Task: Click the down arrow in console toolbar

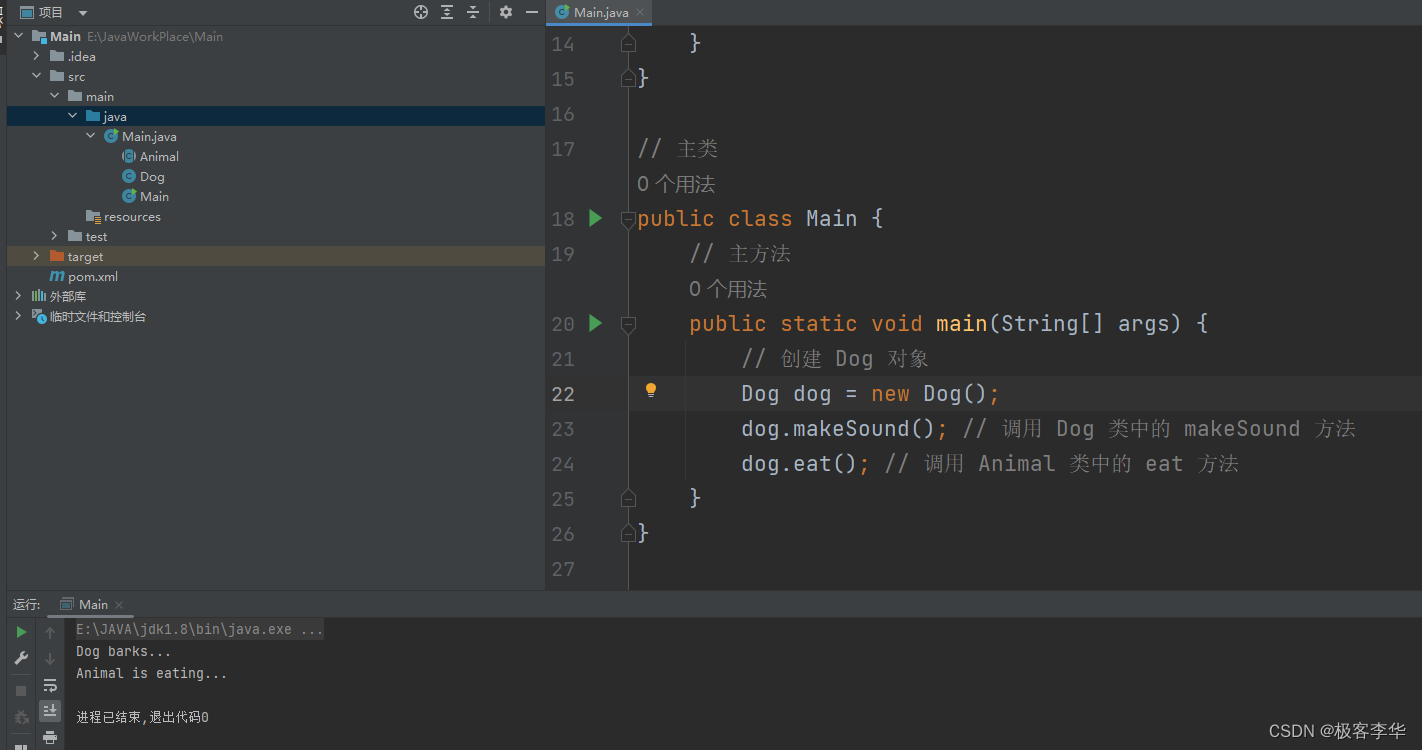Action: pyautogui.click(x=50, y=658)
